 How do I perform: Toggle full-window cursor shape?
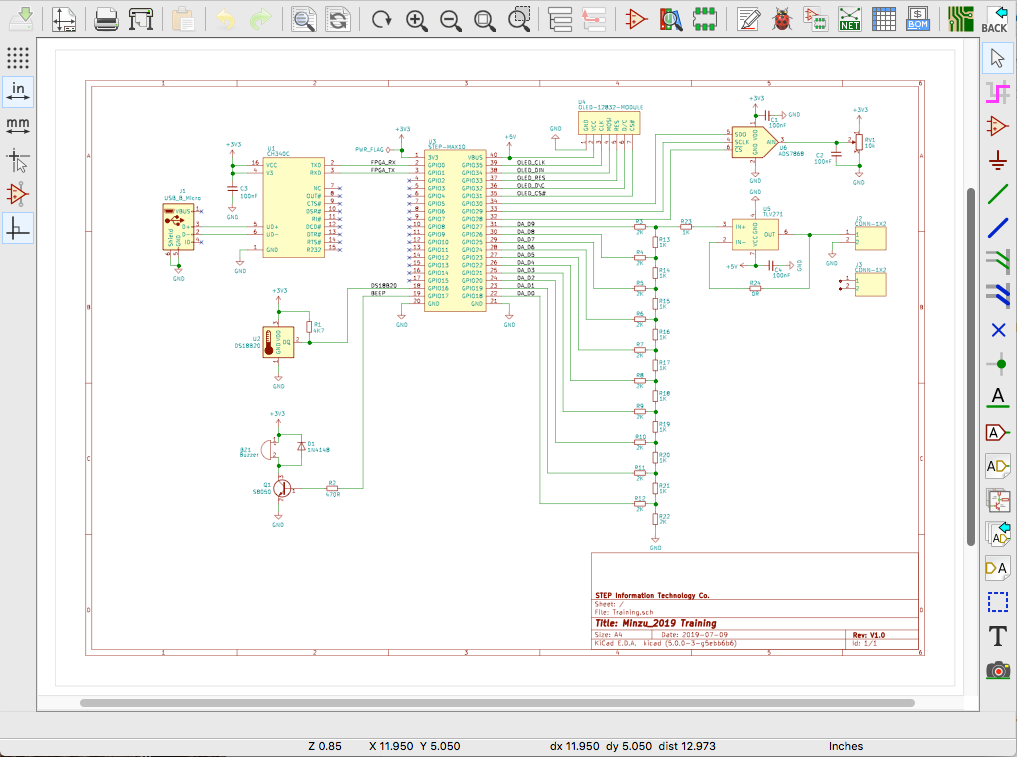[x=18, y=160]
